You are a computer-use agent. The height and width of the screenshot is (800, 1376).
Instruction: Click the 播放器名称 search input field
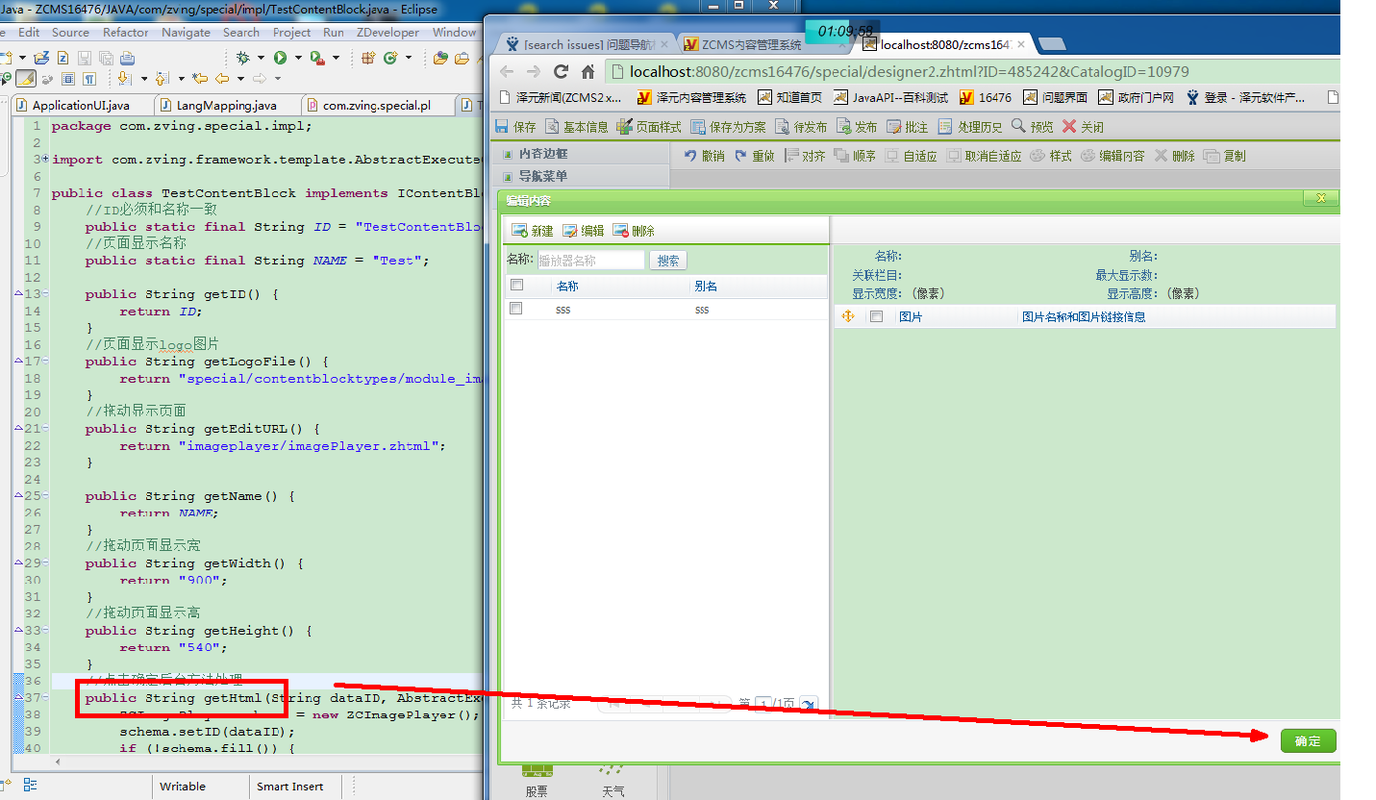point(591,260)
